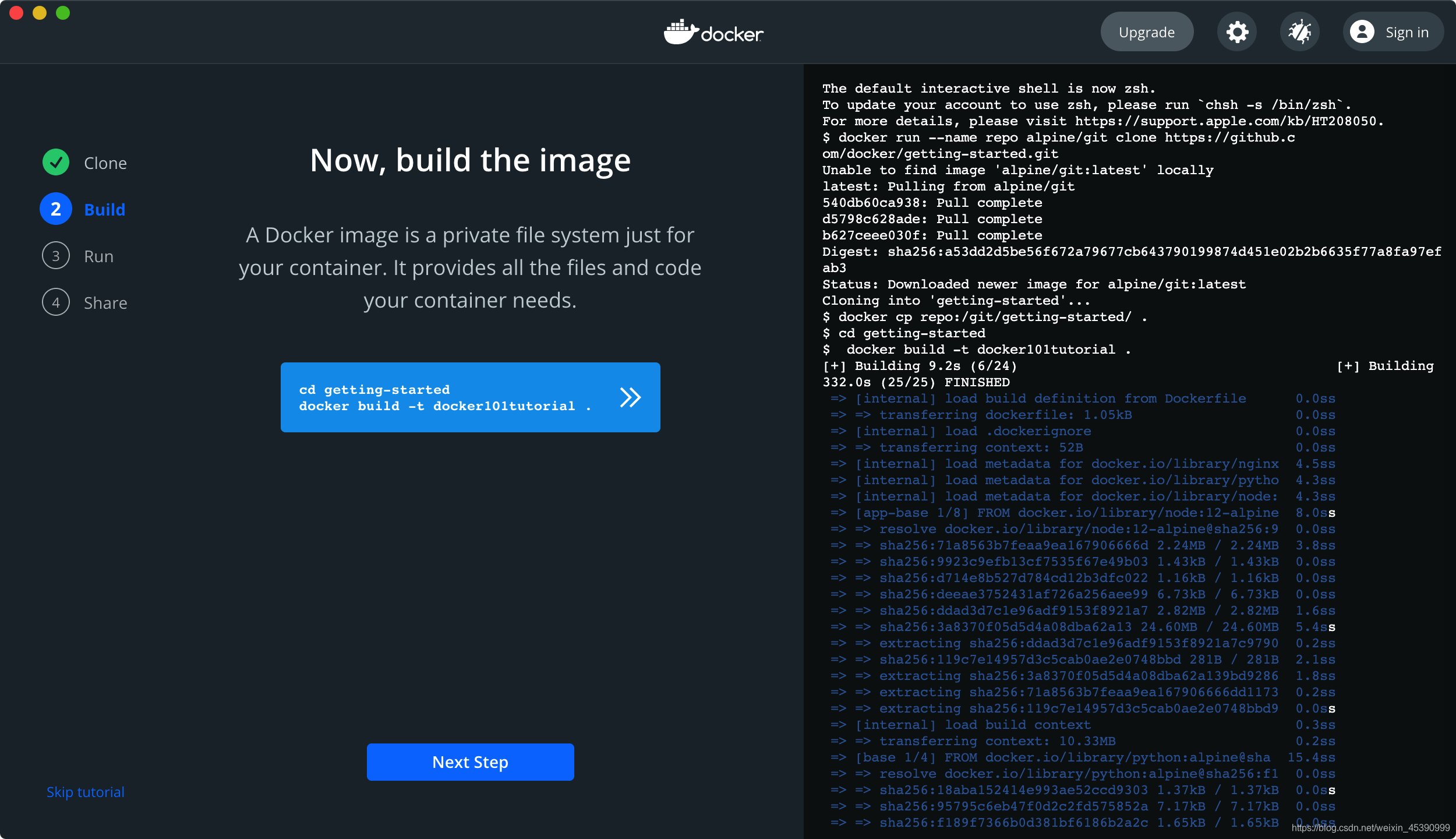
Task: Click the Docker image description paragraph
Action: (471, 267)
